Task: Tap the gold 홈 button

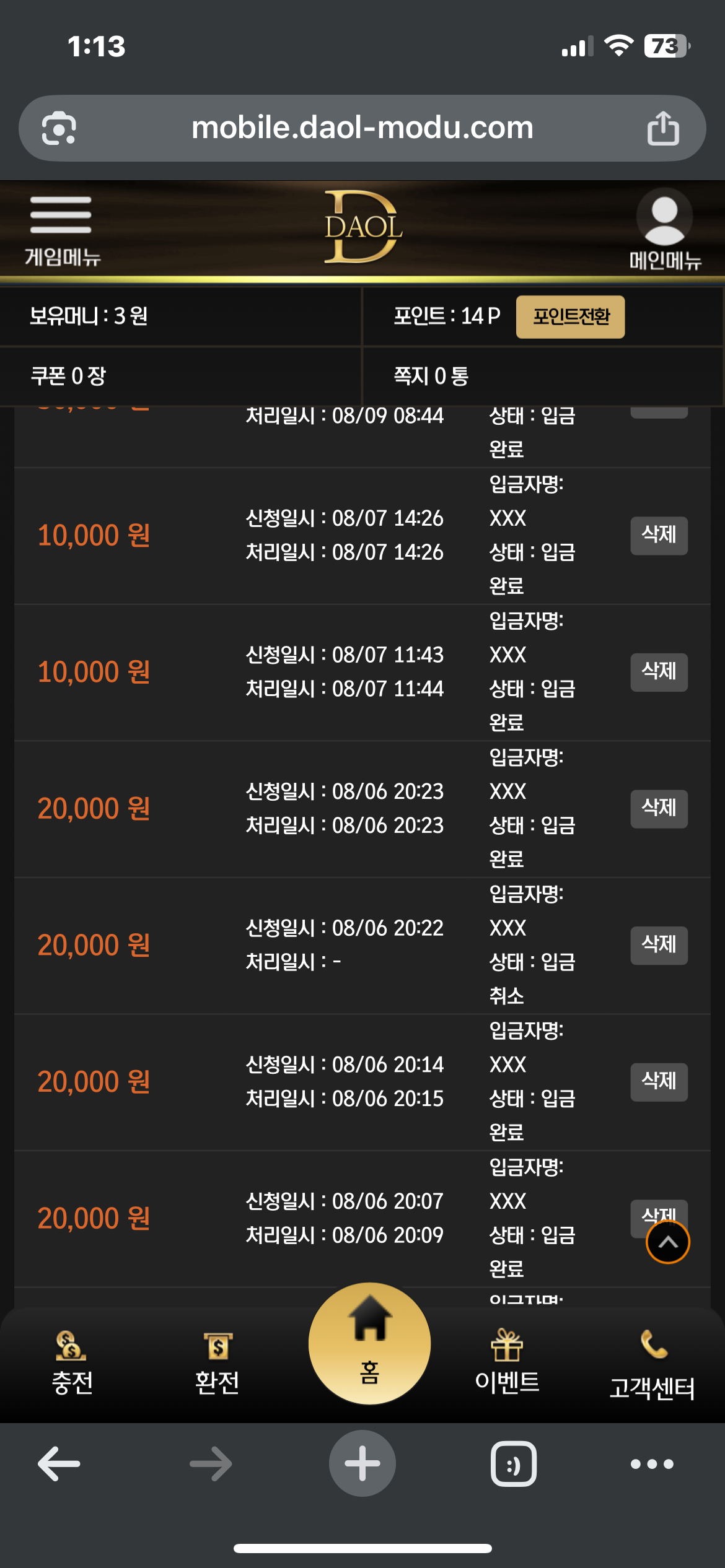Action: (x=369, y=1344)
